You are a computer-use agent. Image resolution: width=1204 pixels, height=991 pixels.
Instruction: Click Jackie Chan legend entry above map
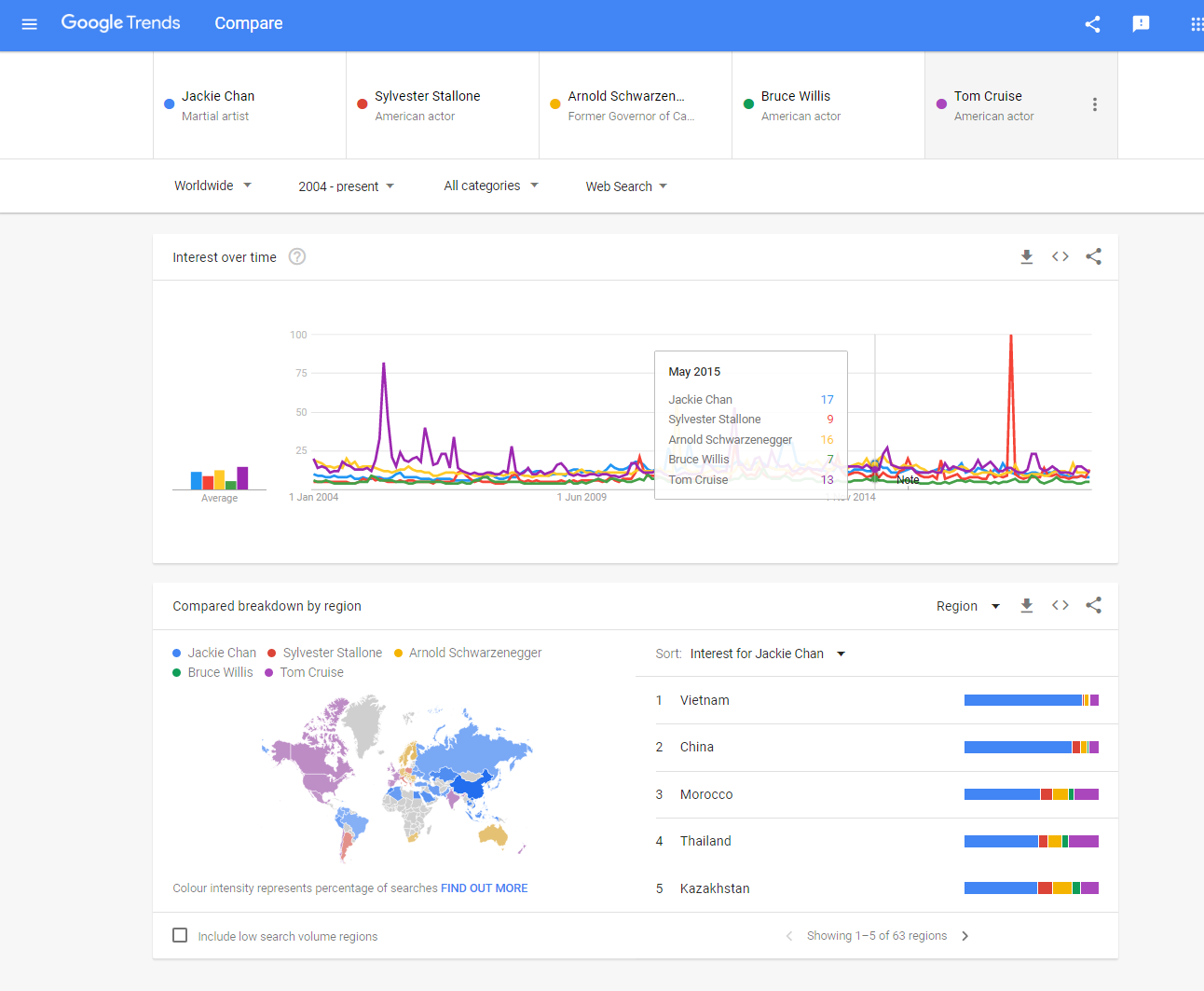click(214, 653)
